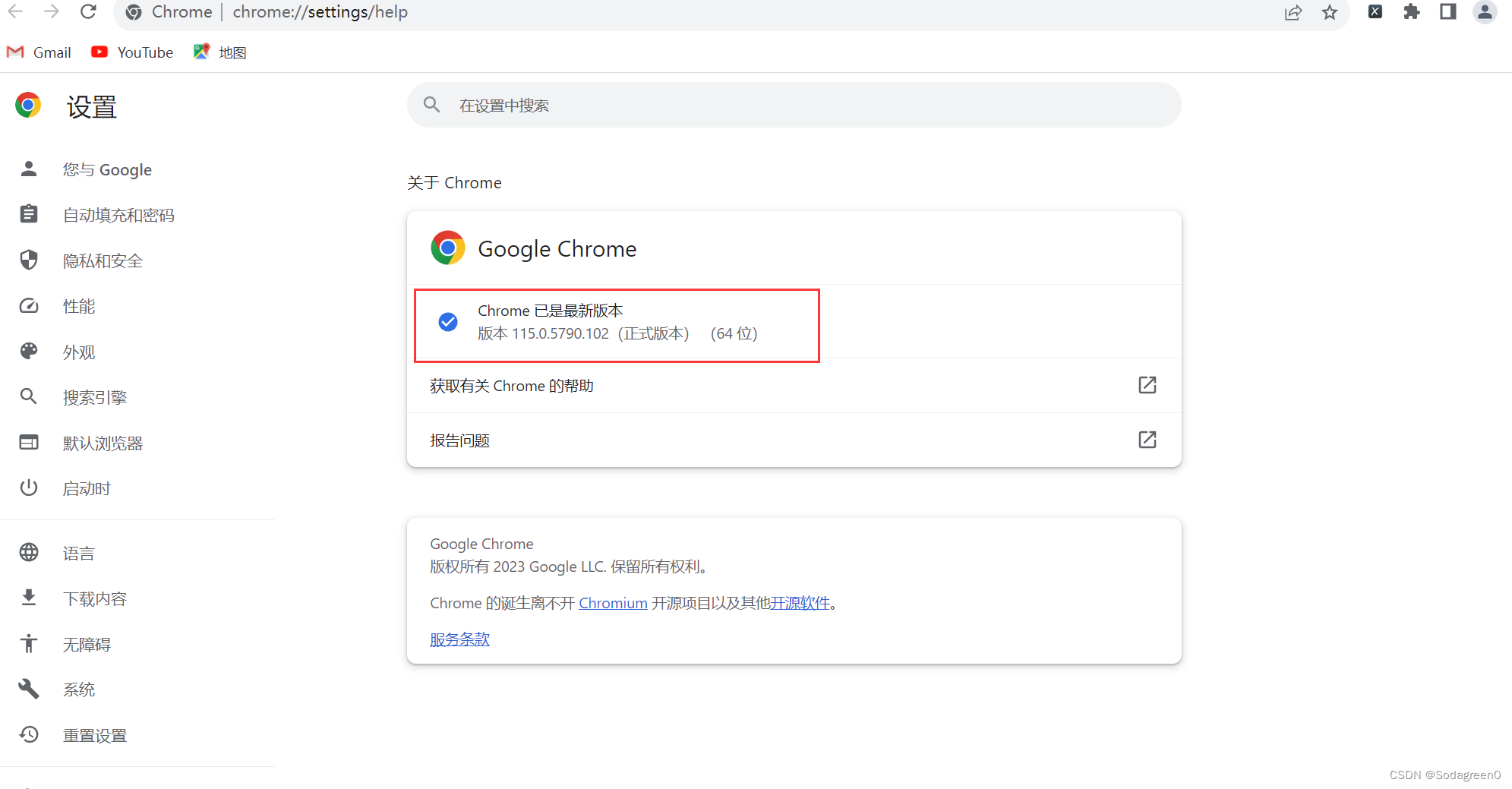Screen dimensions: 1512x789
Task: Click the magnifier icon in settings search
Action: coord(431,105)
